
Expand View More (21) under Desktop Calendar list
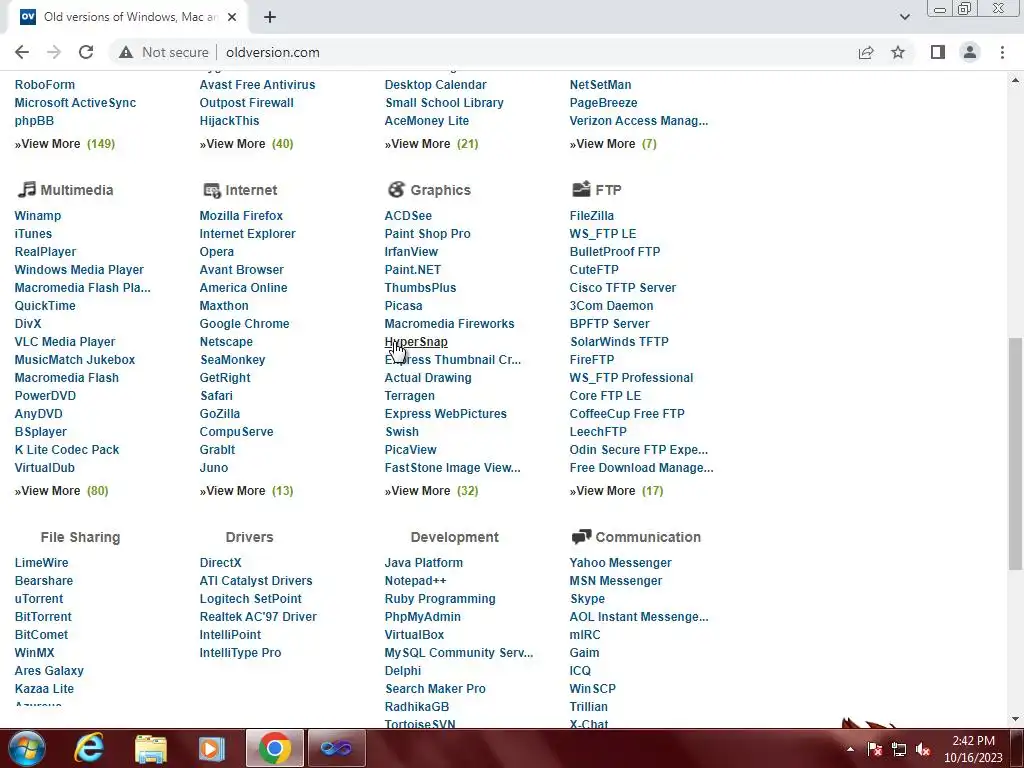tap(431, 144)
